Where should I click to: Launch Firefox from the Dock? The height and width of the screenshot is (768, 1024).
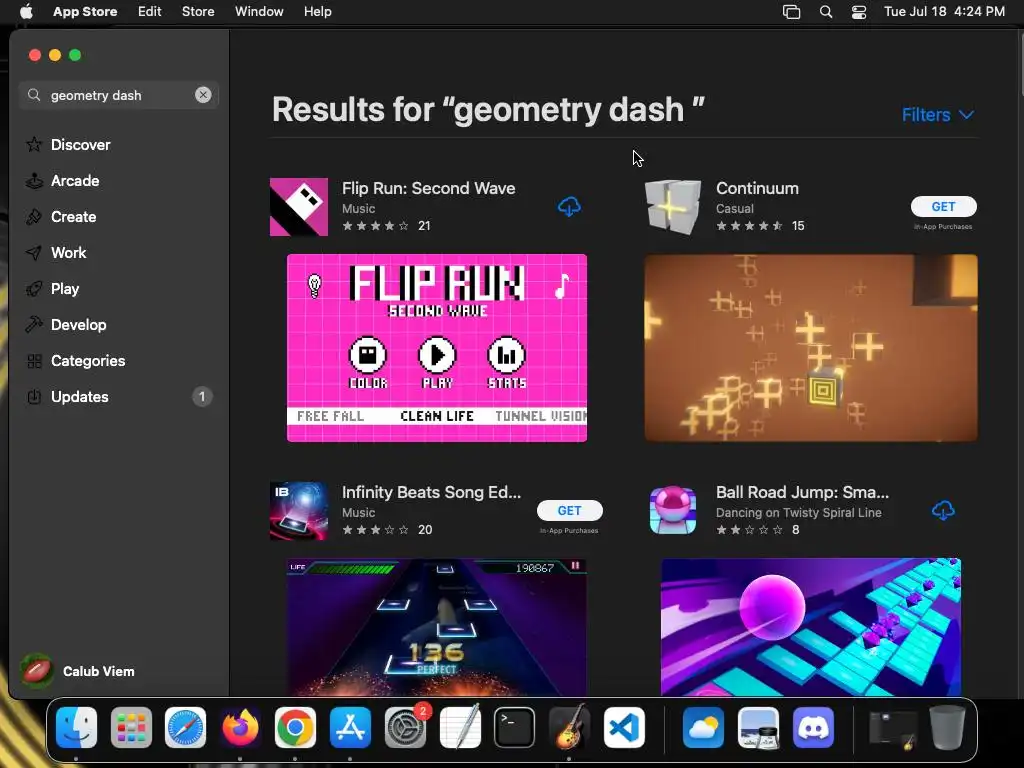click(x=240, y=728)
